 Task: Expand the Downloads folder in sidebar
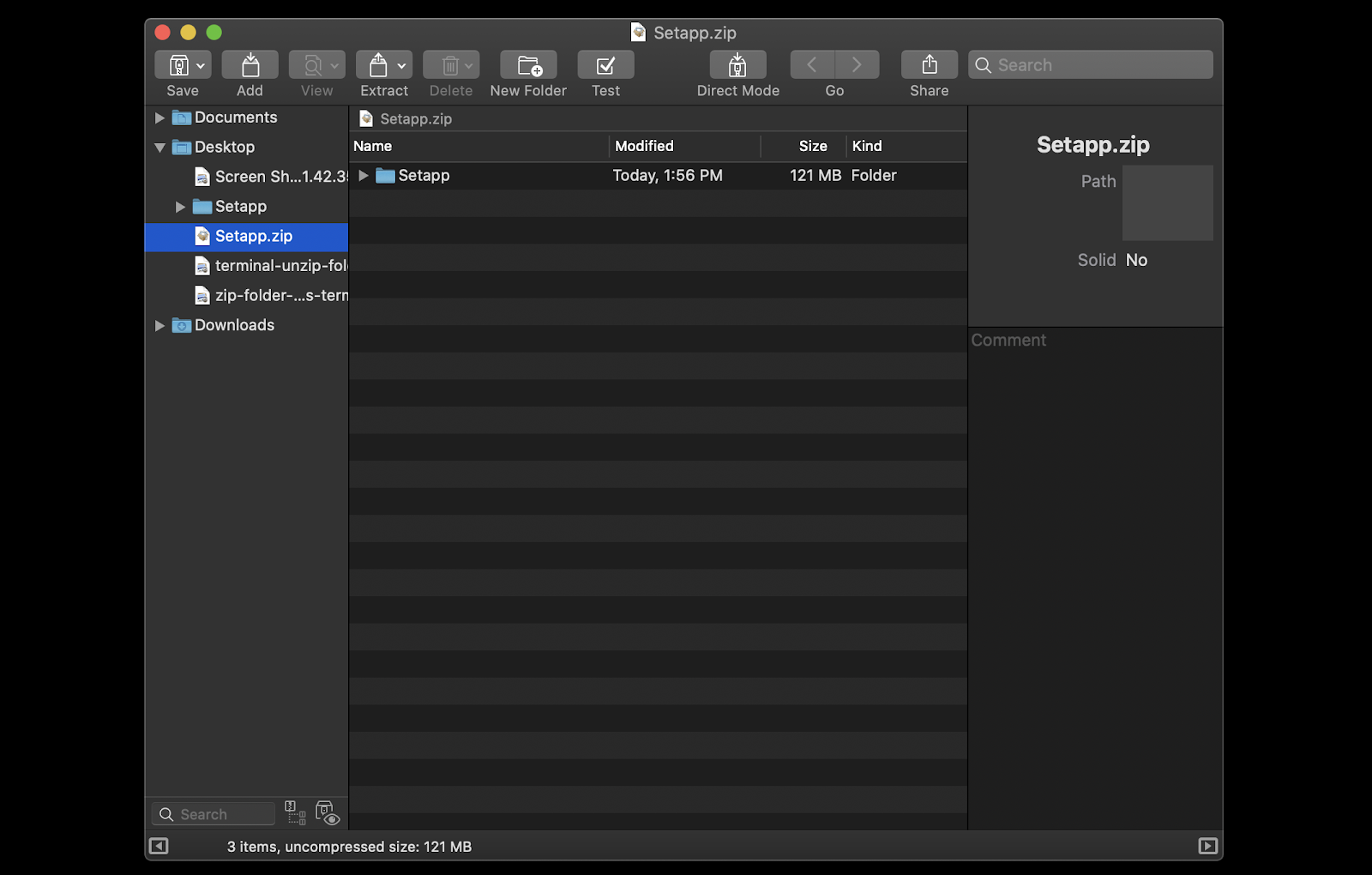click(x=159, y=325)
